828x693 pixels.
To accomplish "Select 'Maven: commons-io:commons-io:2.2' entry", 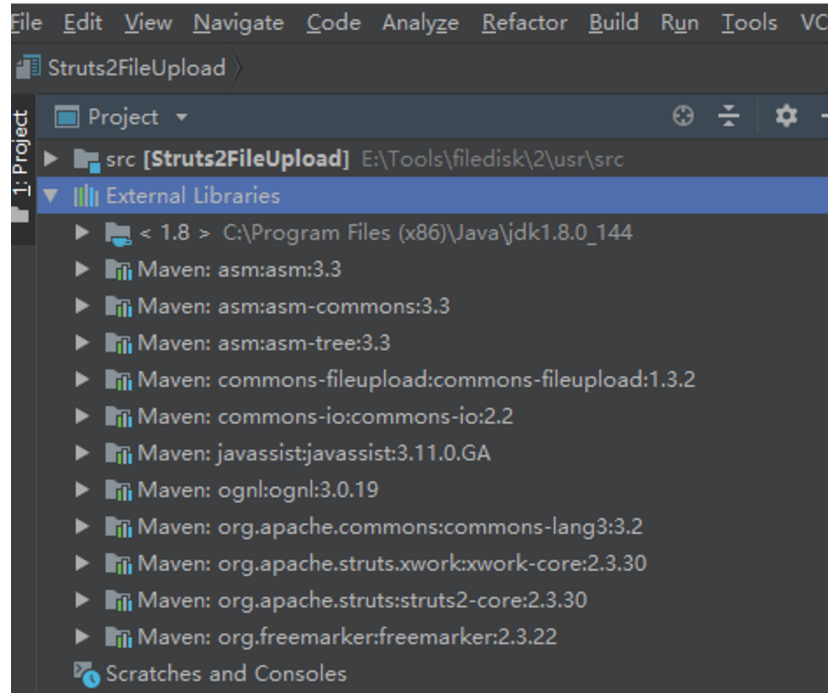I will coord(432,416).
